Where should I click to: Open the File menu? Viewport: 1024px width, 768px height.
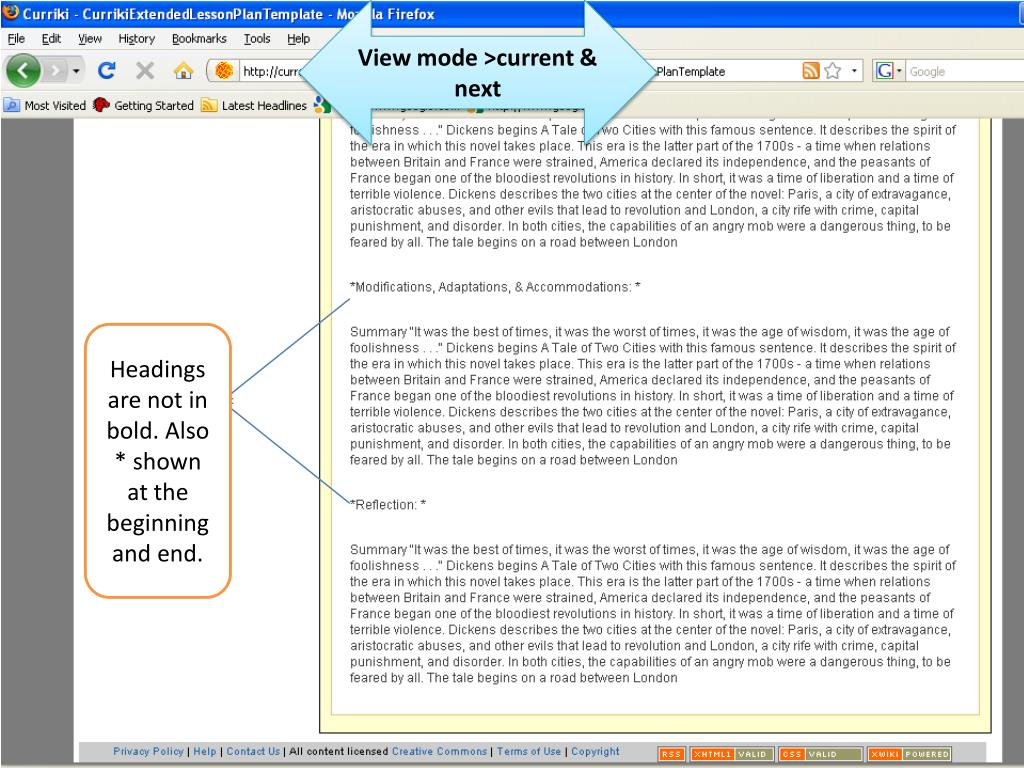coord(16,39)
